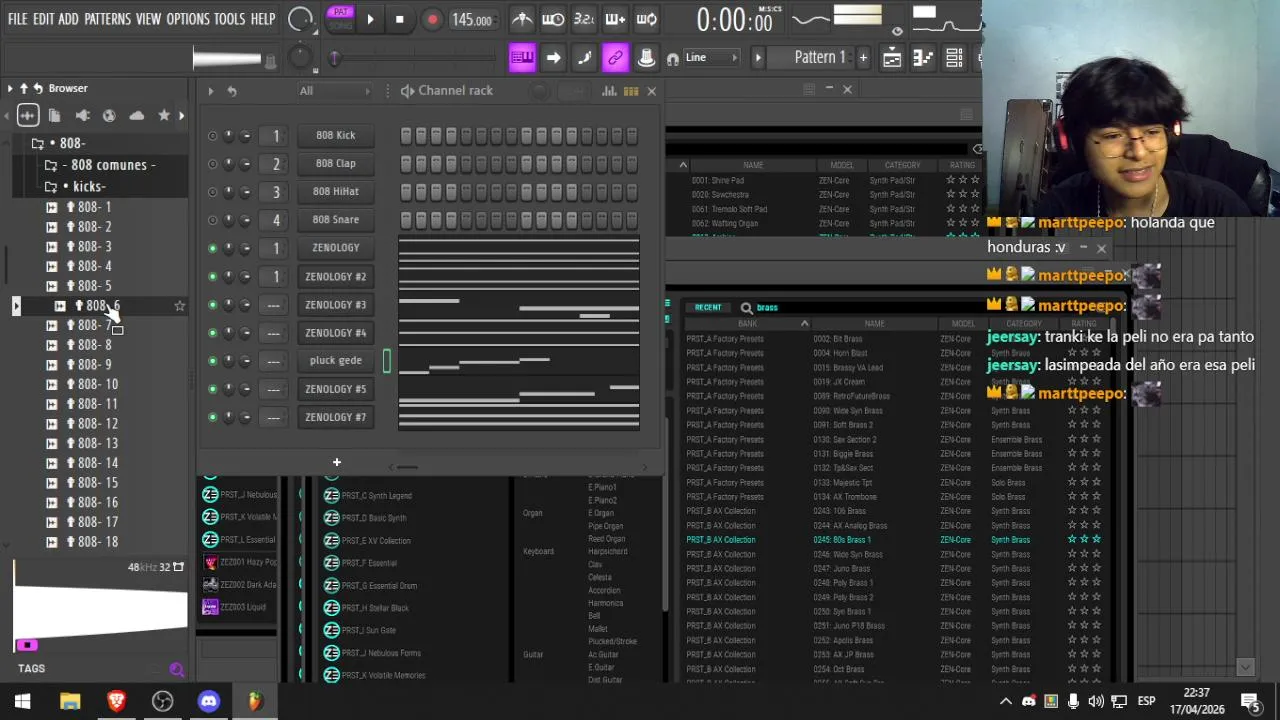This screenshot has width=1280, height=720.
Task: Mute the ZENOLOGY #3 channel
Action: [x=212, y=304]
